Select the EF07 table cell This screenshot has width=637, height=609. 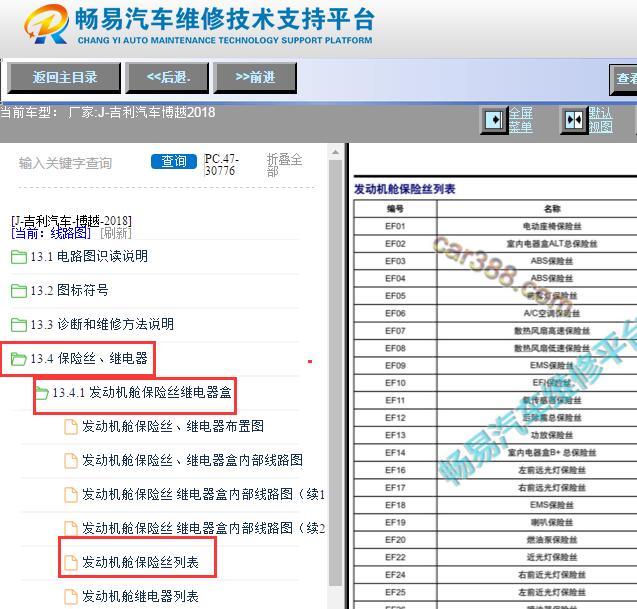395,331
